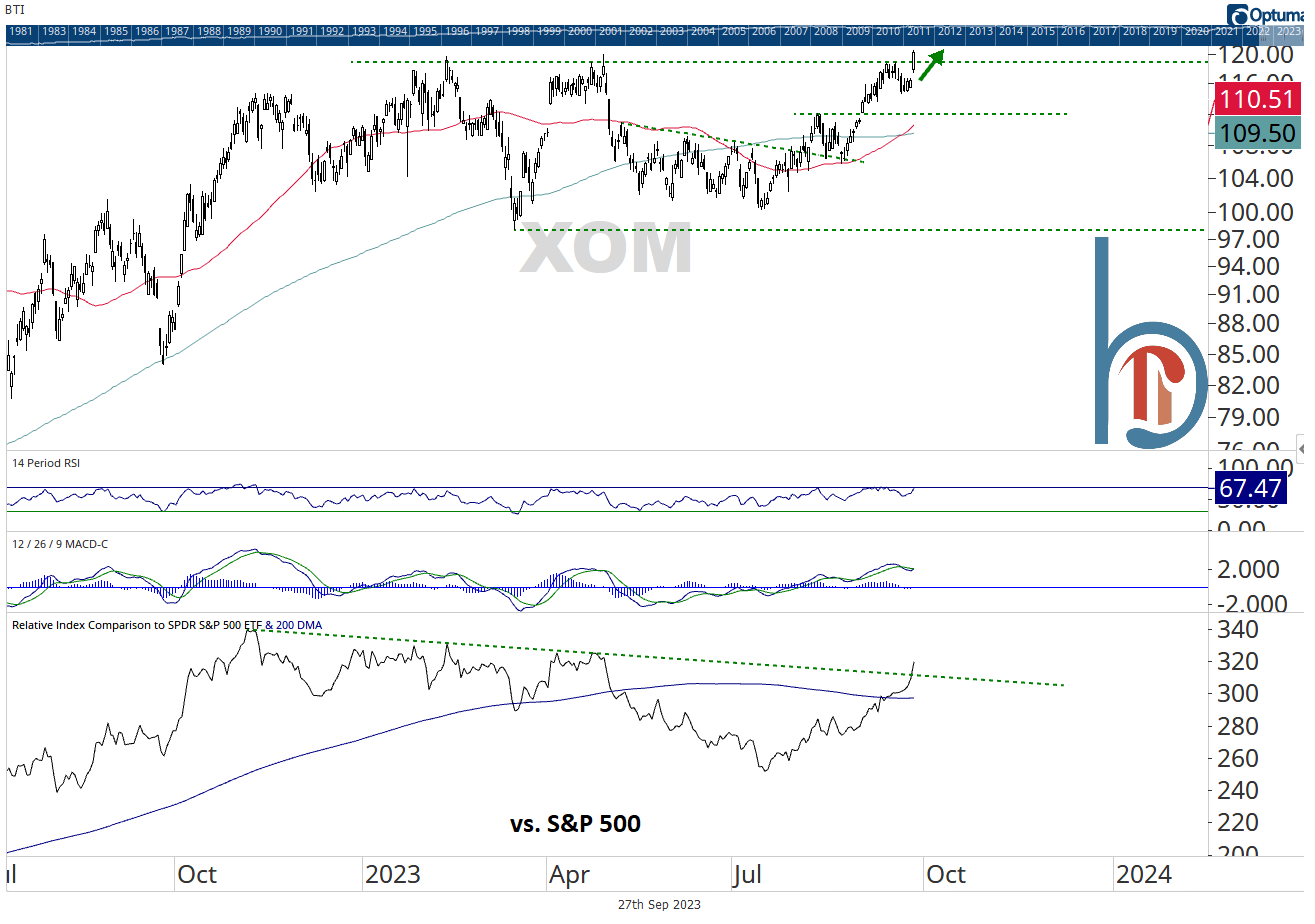This screenshot has width=1315, height=924.
Task: Click the vs. S&P 500 annotation
Action: (x=575, y=824)
